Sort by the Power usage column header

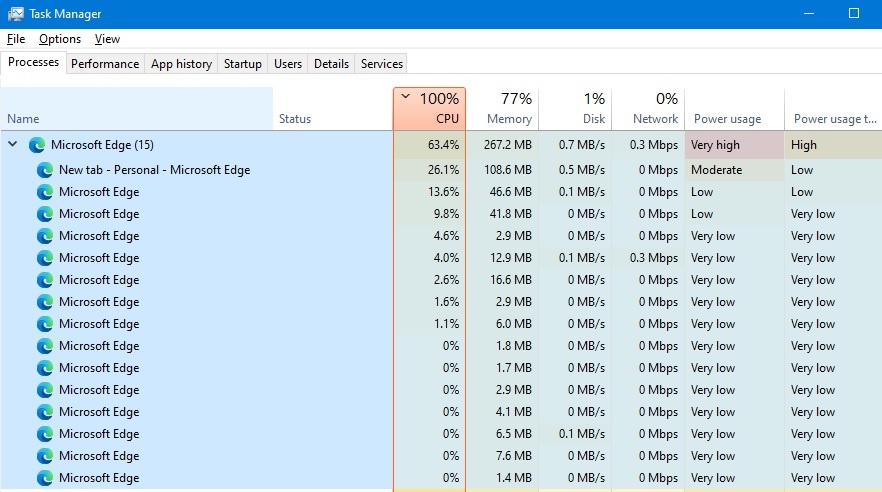coord(734,109)
